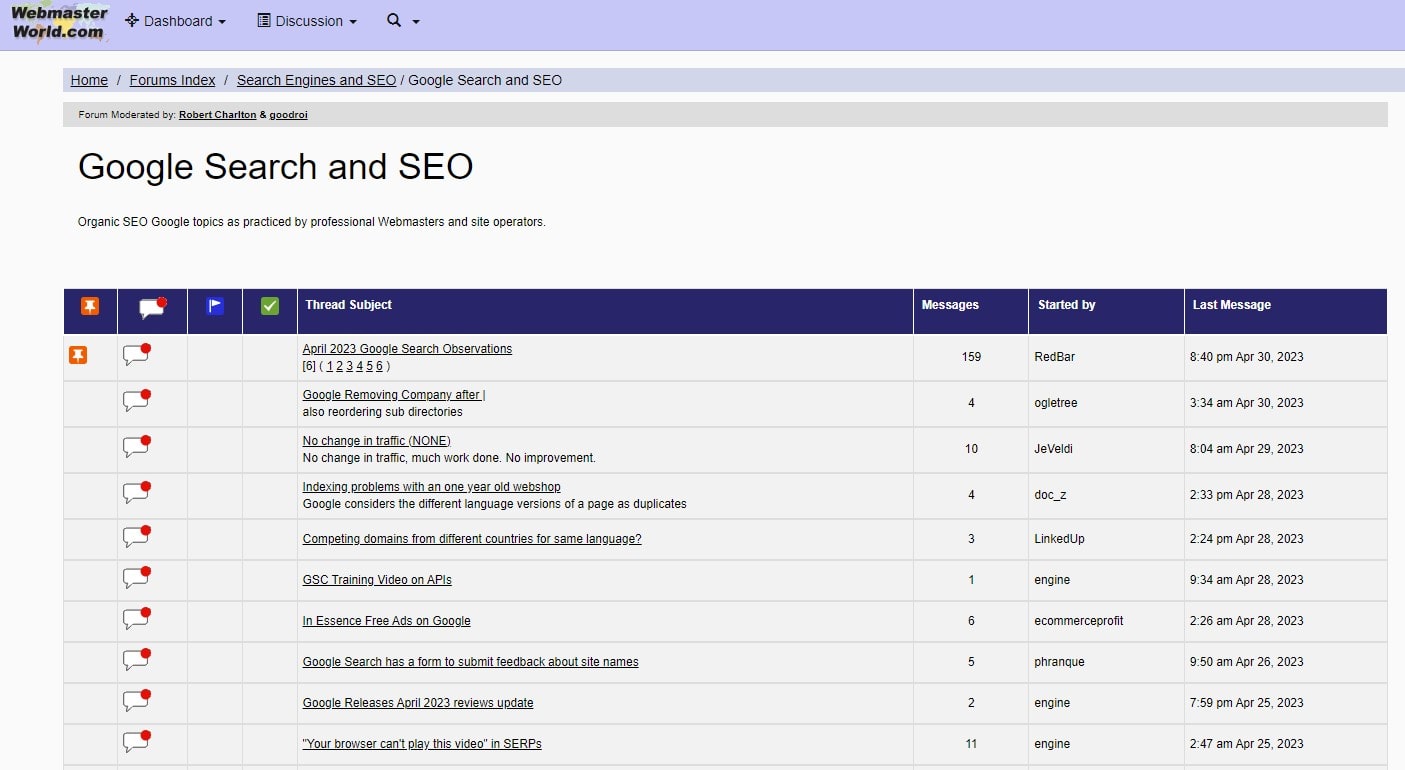Click author name phranque
Image resolution: width=1405 pixels, height=770 pixels.
(x=1060, y=662)
